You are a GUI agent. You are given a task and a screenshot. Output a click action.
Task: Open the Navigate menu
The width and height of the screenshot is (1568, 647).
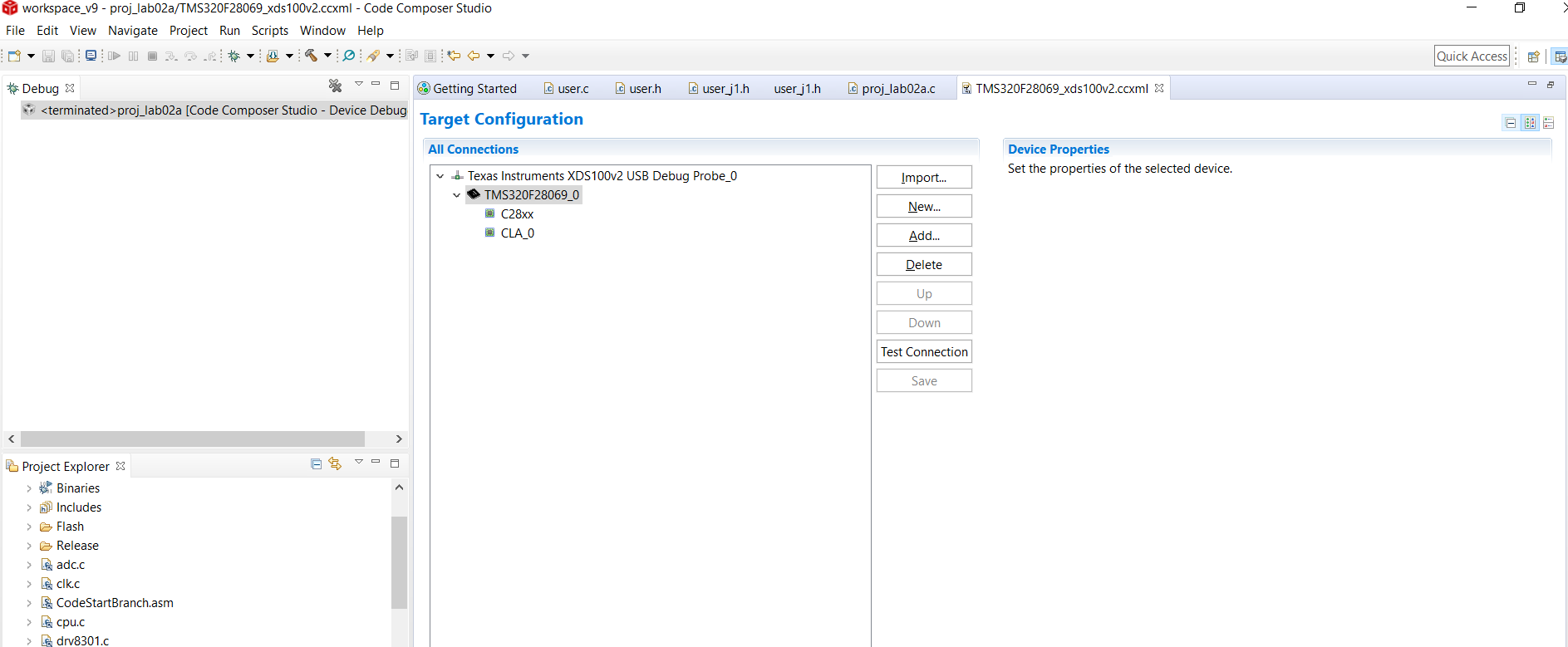click(x=133, y=31)
